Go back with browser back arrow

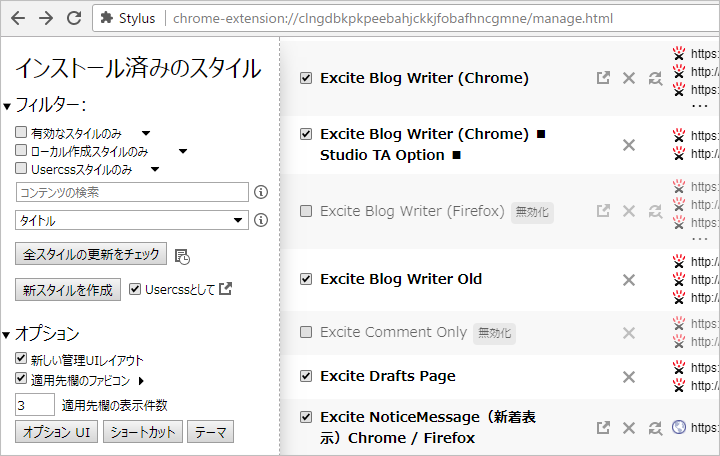[x=18, y=18]
